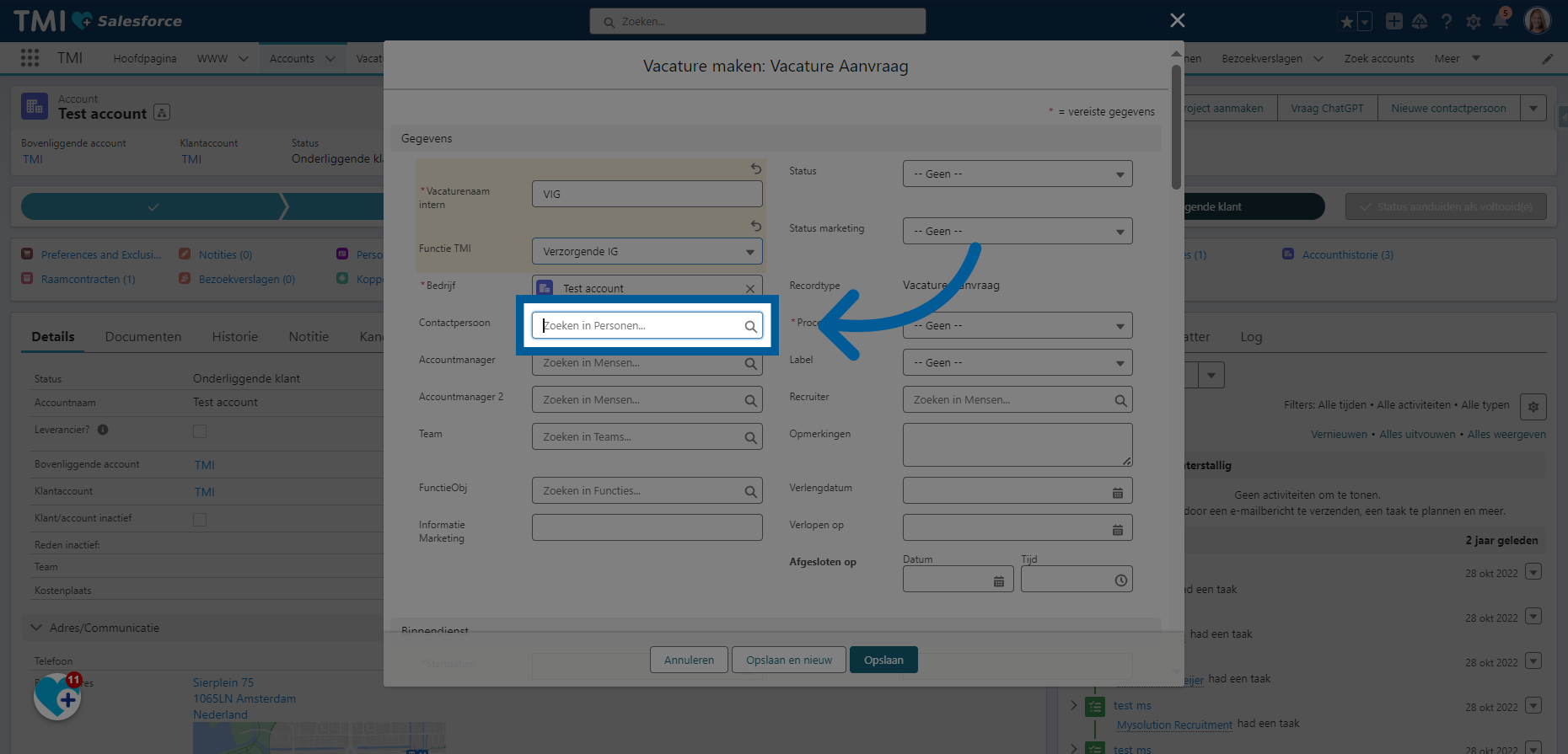Open the Historie tab

[x=234, y=337]
